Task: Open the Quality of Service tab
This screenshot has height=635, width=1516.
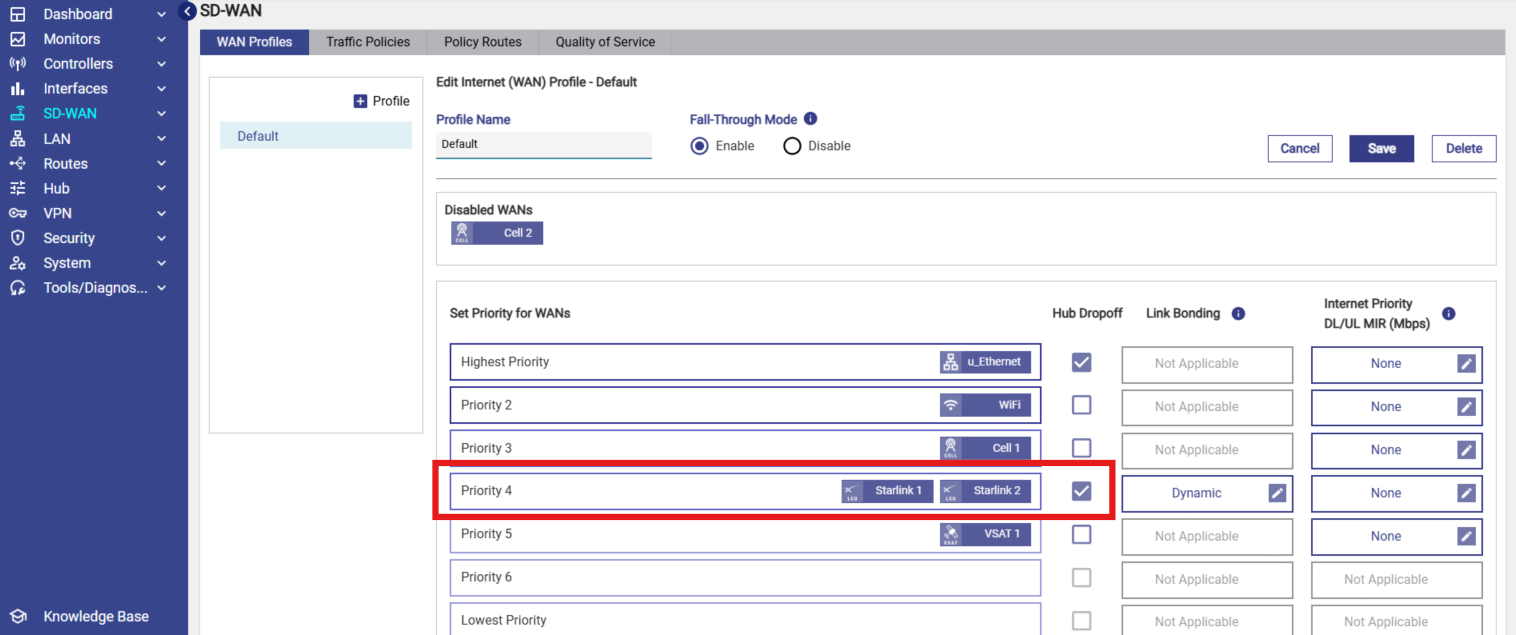Action: pyautogui.click(x=605, y=42)
